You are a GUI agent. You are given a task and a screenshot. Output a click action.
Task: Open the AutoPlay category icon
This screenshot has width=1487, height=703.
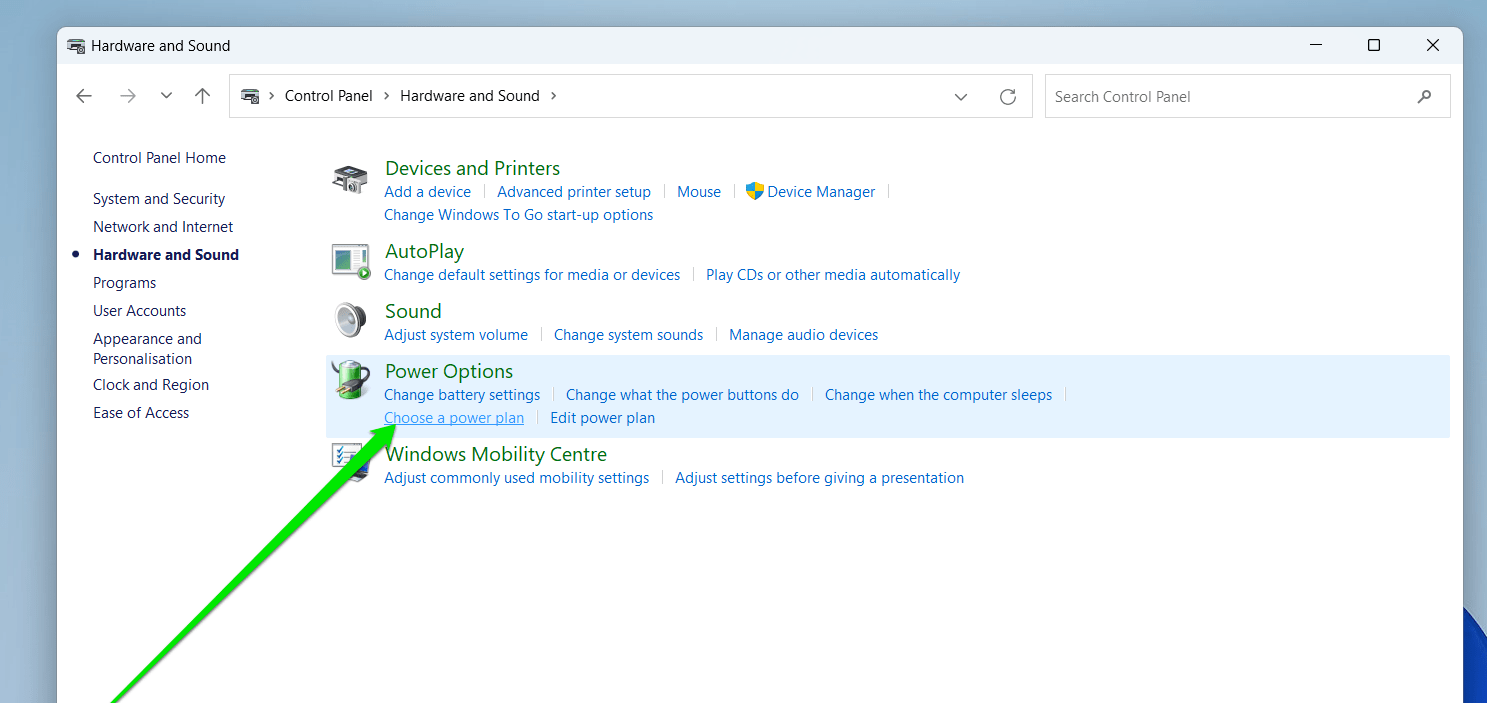click(351, 261)
